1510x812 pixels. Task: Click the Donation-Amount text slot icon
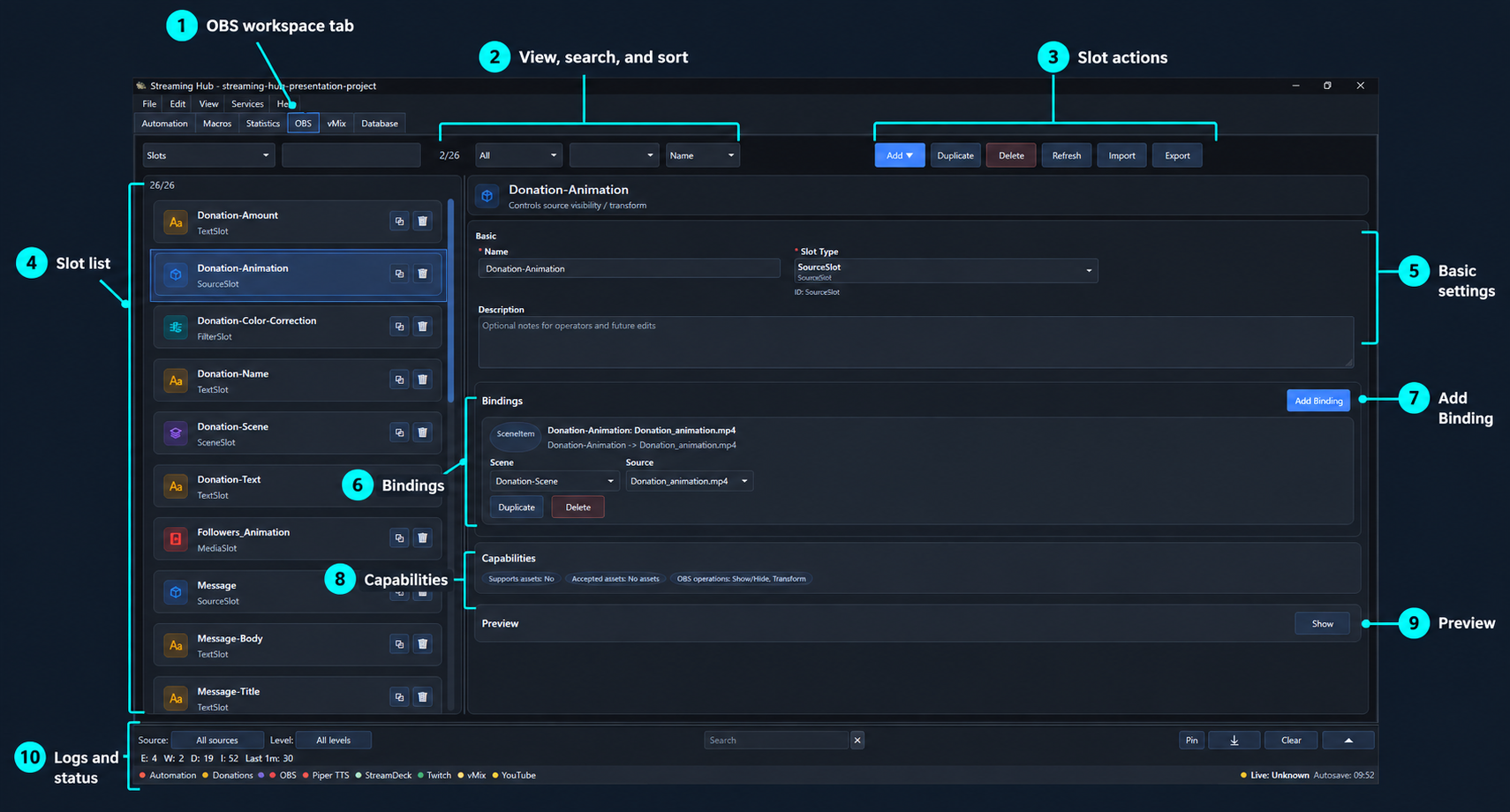point(176,222)
